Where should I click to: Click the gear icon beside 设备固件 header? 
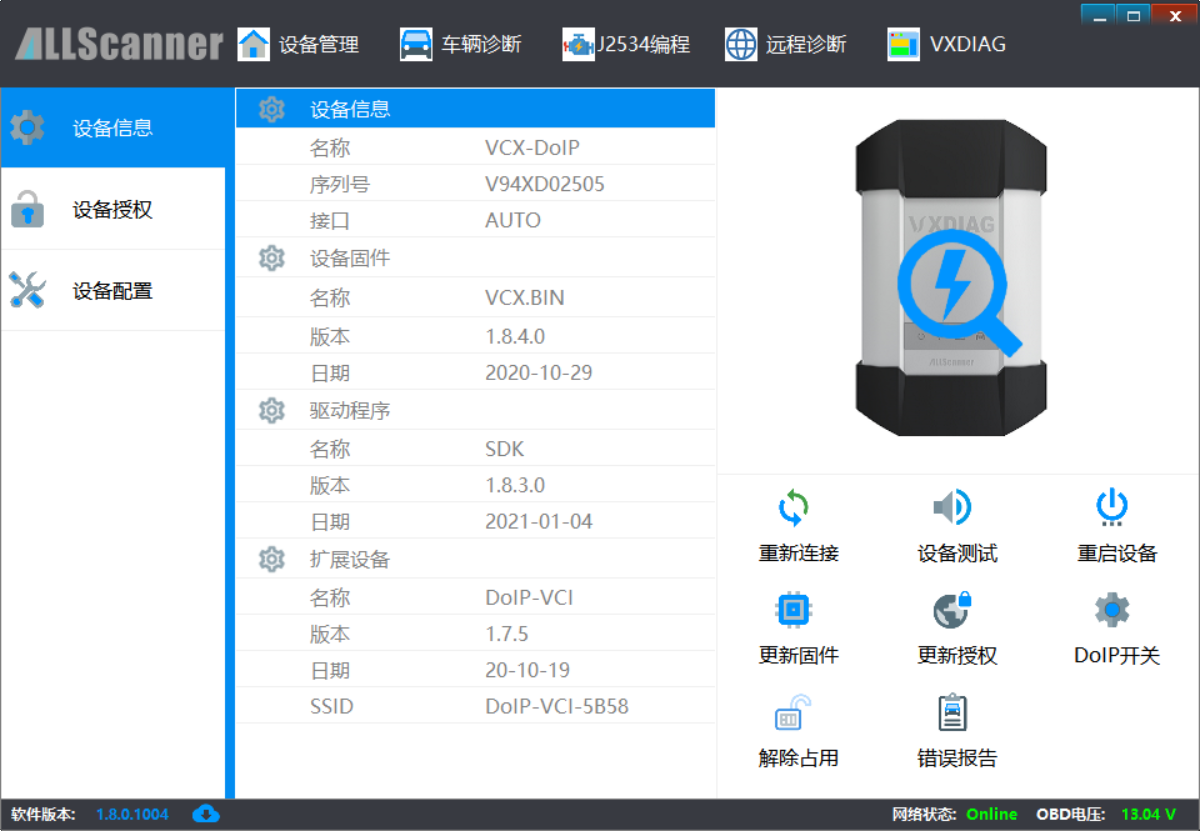(x=272, y=258)
